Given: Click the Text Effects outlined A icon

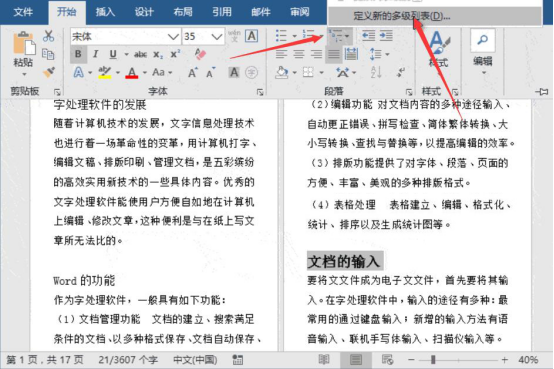Looking at the screenshot, I should point(78,73).
